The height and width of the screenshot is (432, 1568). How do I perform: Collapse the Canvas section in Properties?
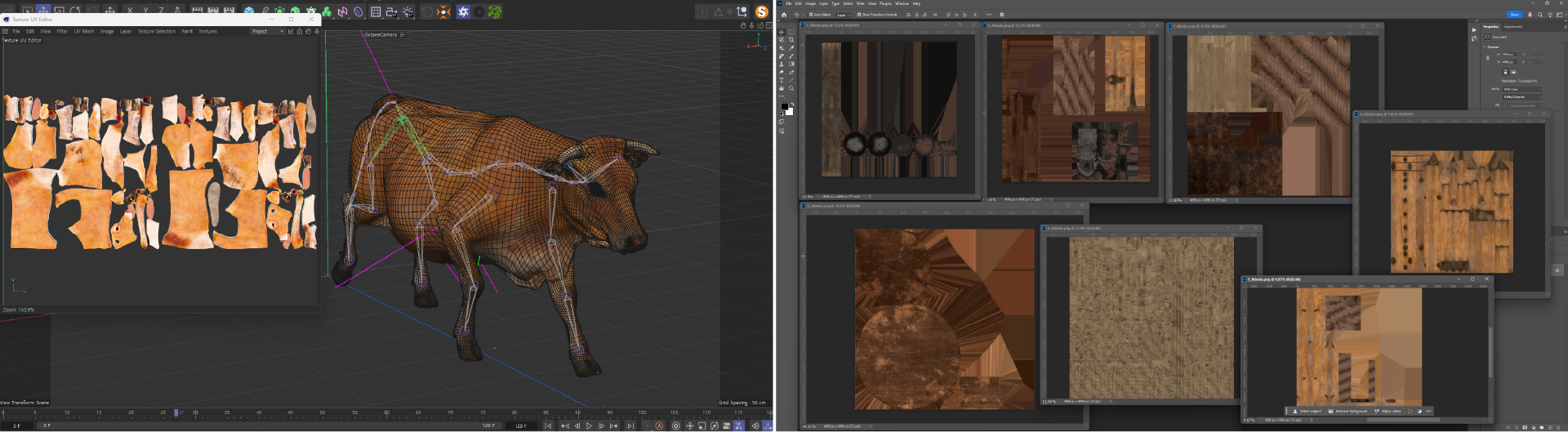[1484, 47]
